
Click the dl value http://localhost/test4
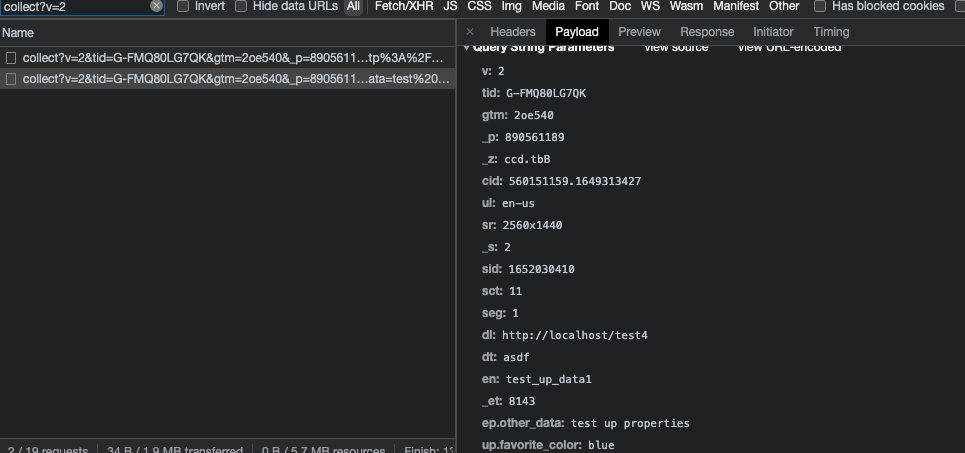tap(575, 335)
